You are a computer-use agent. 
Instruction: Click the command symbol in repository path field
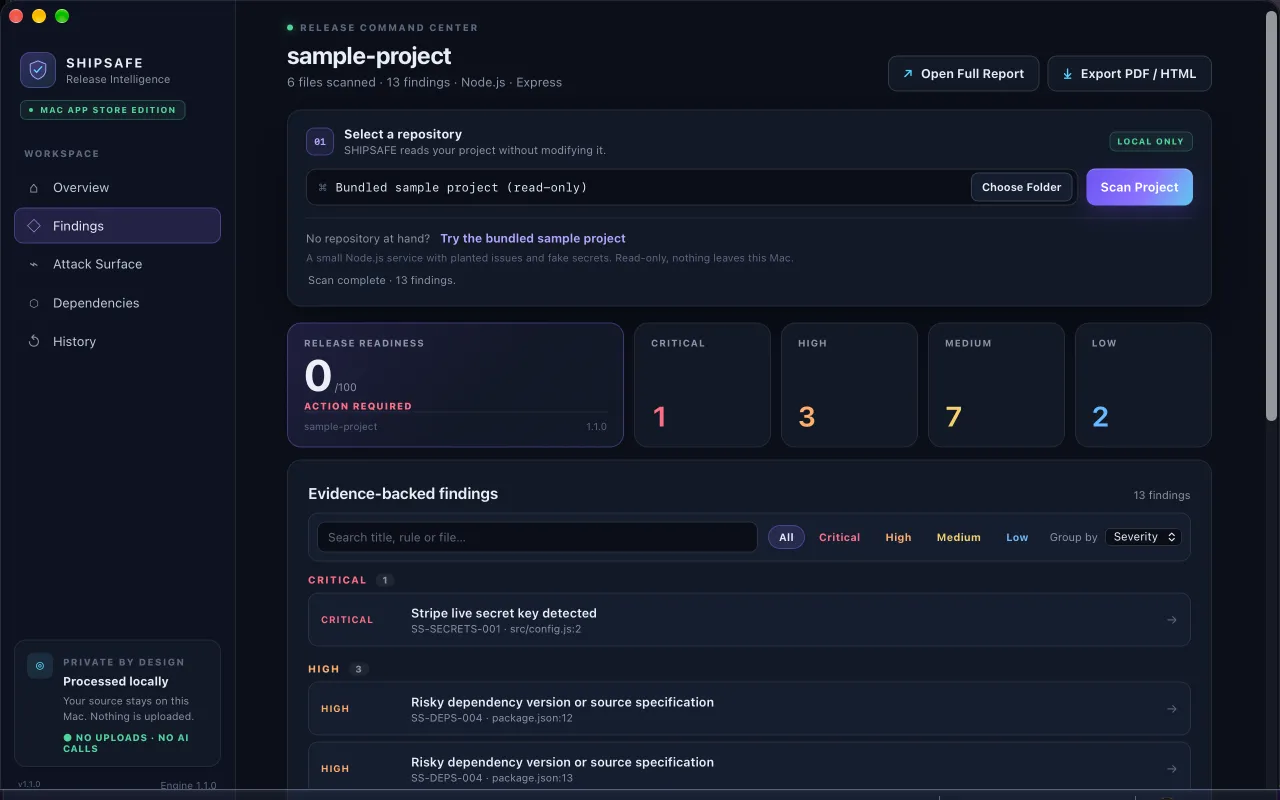click(322, 187)
